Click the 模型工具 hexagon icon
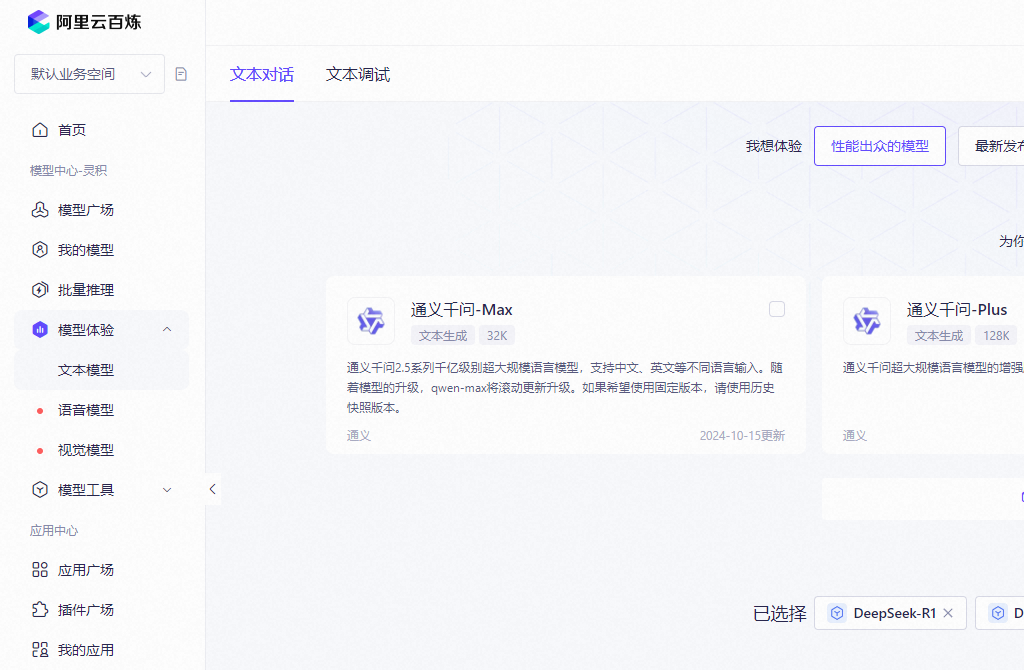Image resolution: width=1024 pixels, height=670 pixels. coord(40,490)
